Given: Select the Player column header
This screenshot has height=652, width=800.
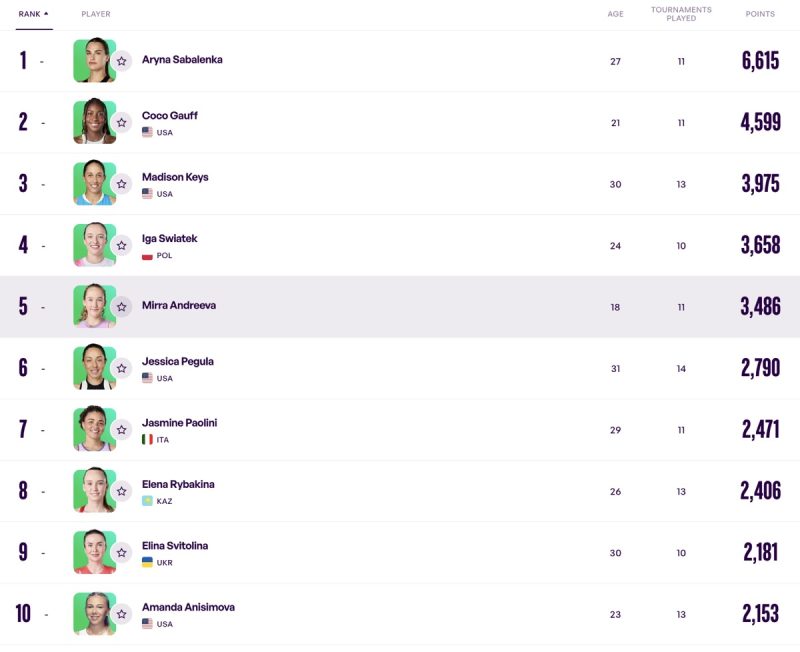Looking at the screenshot, I should click(96, 14).
